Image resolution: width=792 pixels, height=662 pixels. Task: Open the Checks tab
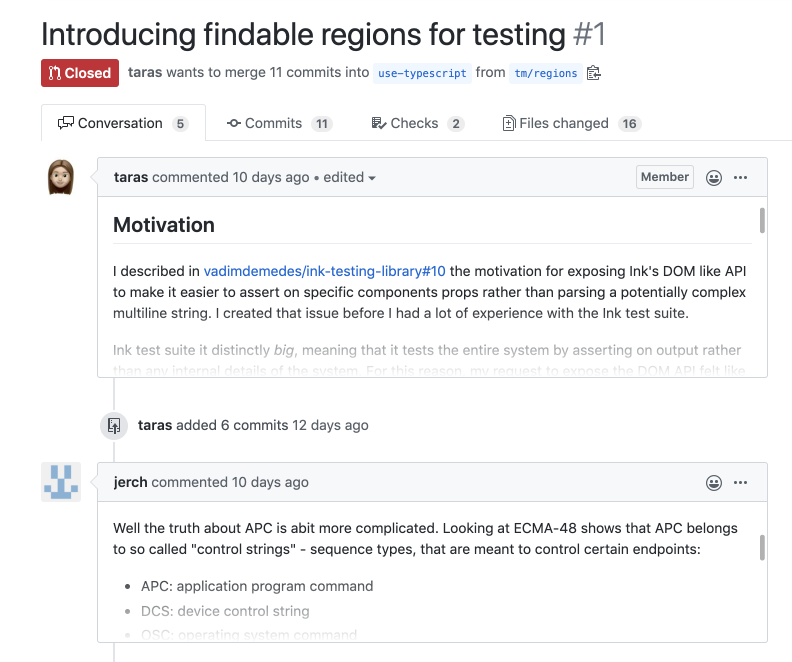[x=416, y=124]
